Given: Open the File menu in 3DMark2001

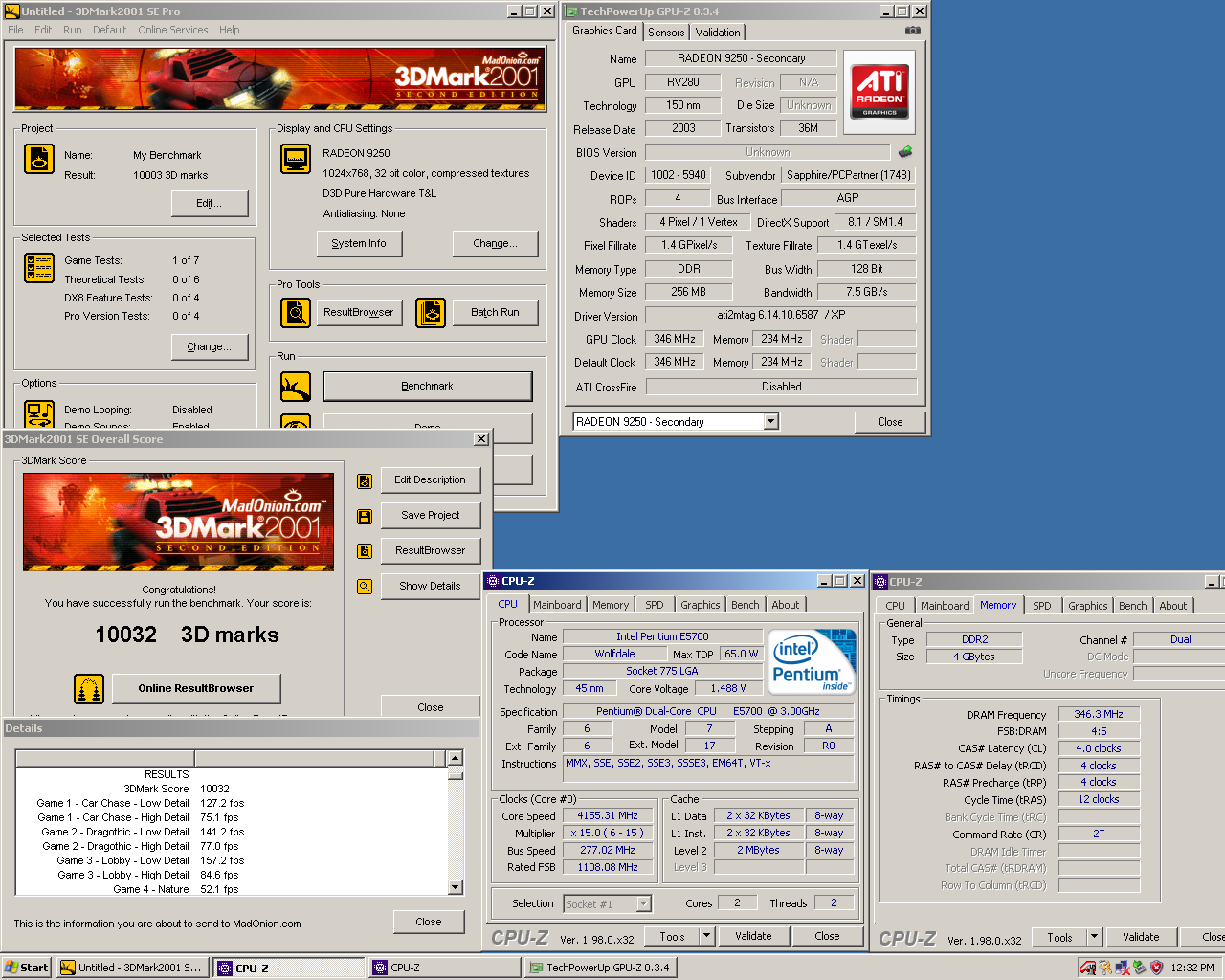Looking at the screenshot, I should click(x=15, y=30).
